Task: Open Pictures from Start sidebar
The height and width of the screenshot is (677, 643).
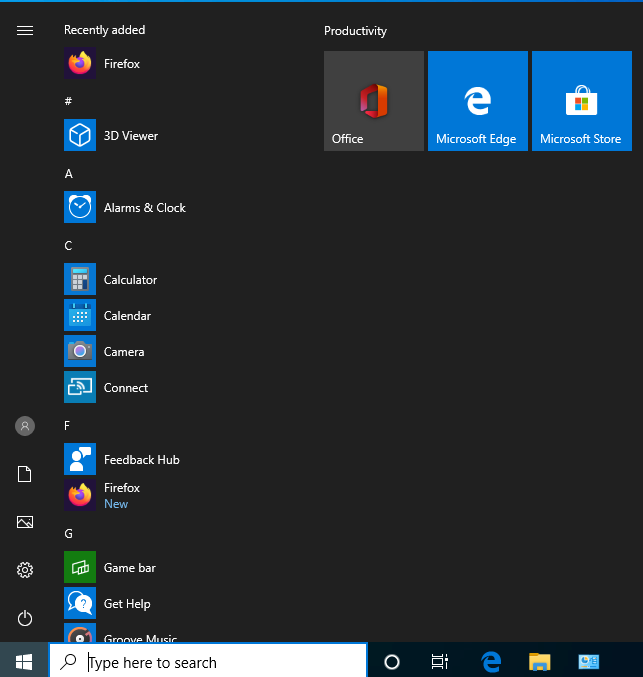Action: tap(25, 522)
